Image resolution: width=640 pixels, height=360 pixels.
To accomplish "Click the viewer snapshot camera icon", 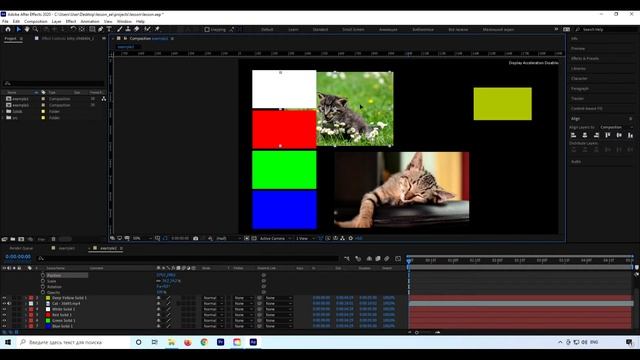I will pyautogui.click(x=196, y=238).
